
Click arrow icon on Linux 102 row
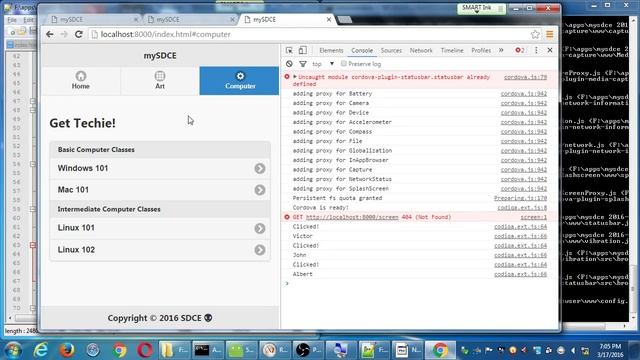[260, 249]
